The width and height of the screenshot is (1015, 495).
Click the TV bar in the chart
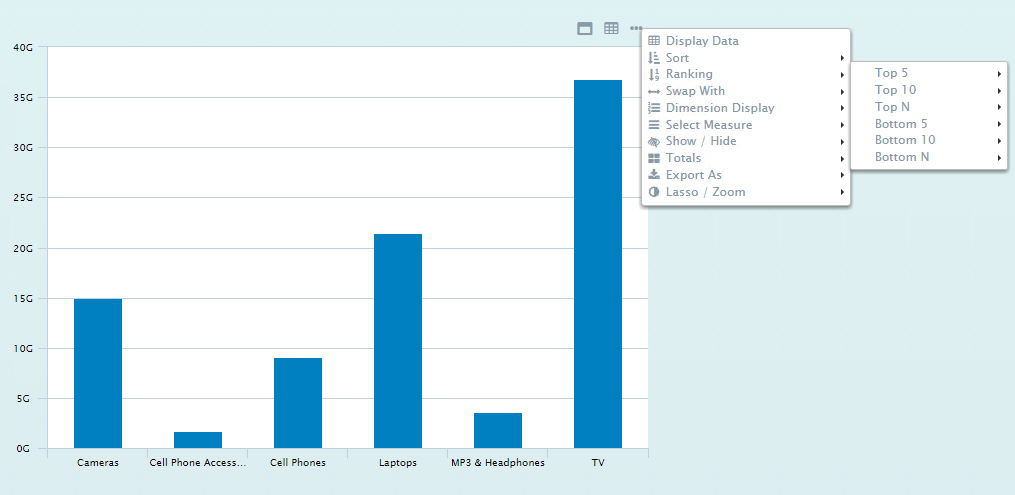(598, 264)
